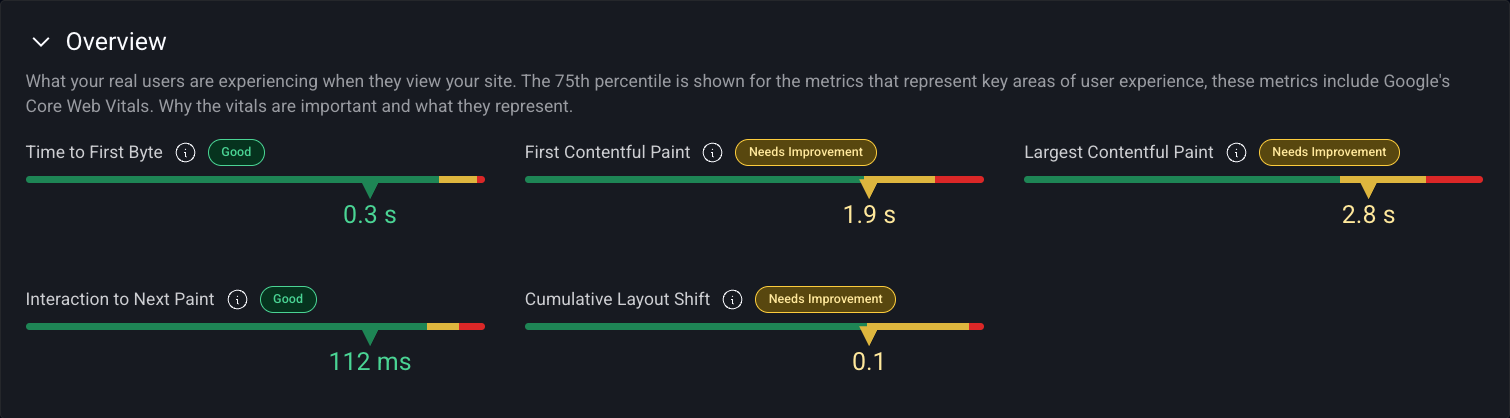1510x418 pixels.
Task: Click the Cumulative Layout Shift info icon
Action: coord(732,299)
